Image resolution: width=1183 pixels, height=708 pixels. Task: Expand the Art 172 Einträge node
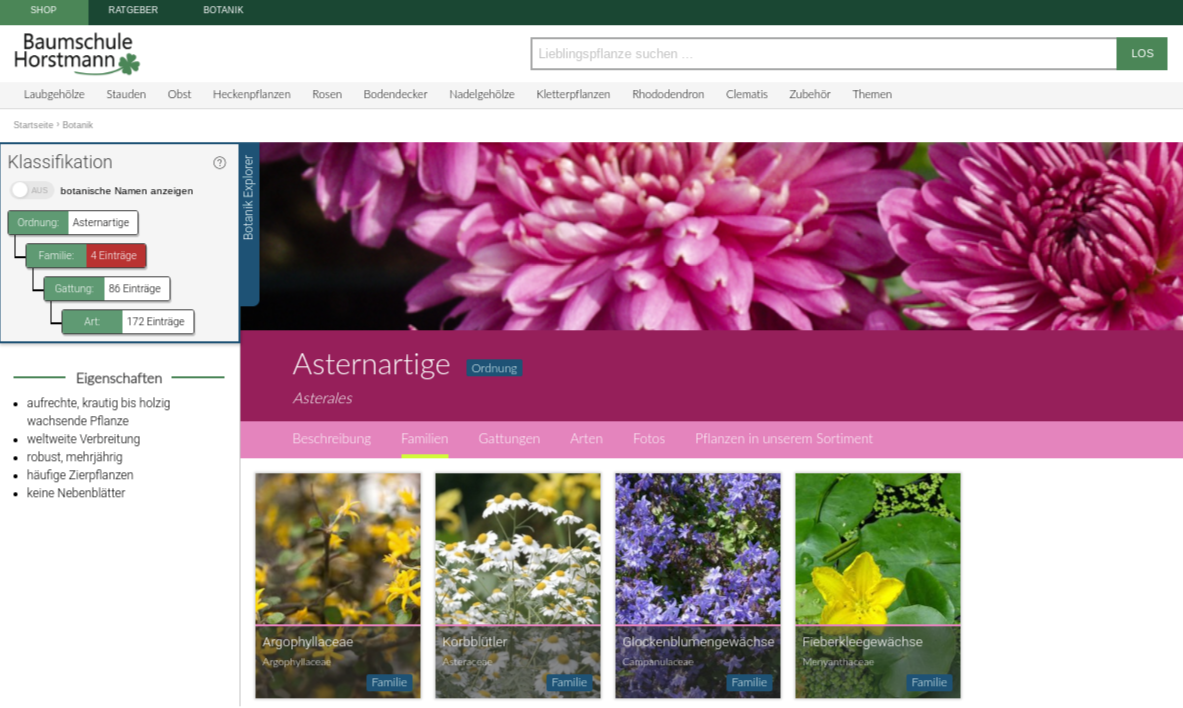127,322
